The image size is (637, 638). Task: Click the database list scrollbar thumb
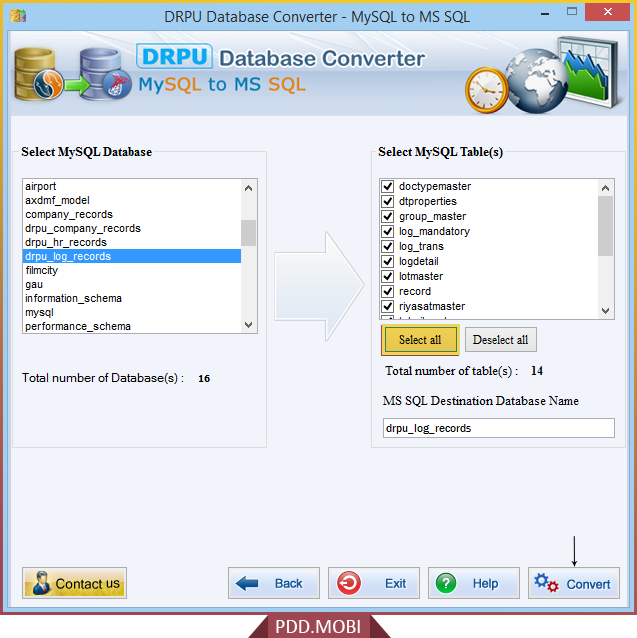249,233
